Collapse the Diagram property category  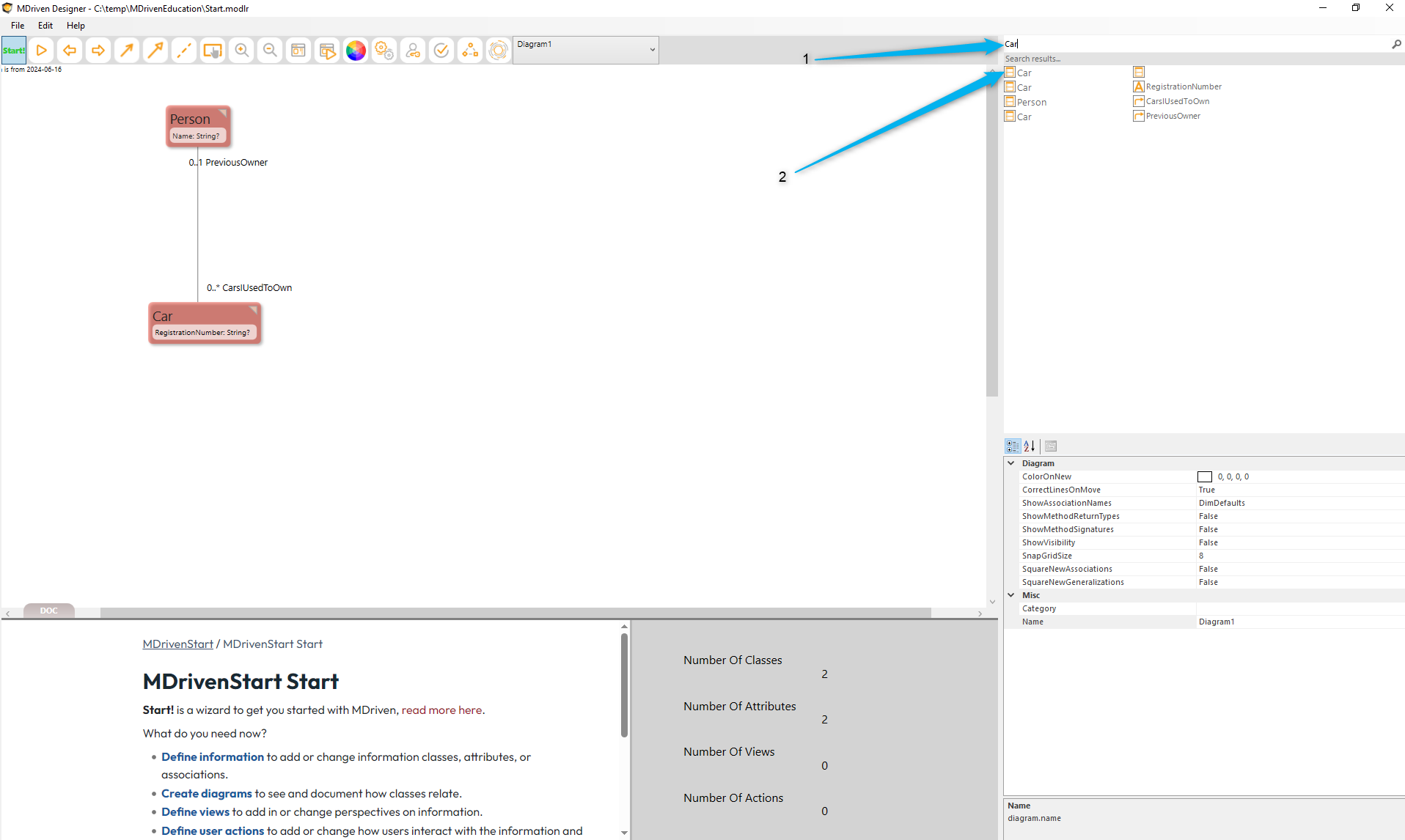click(1011, 463)
